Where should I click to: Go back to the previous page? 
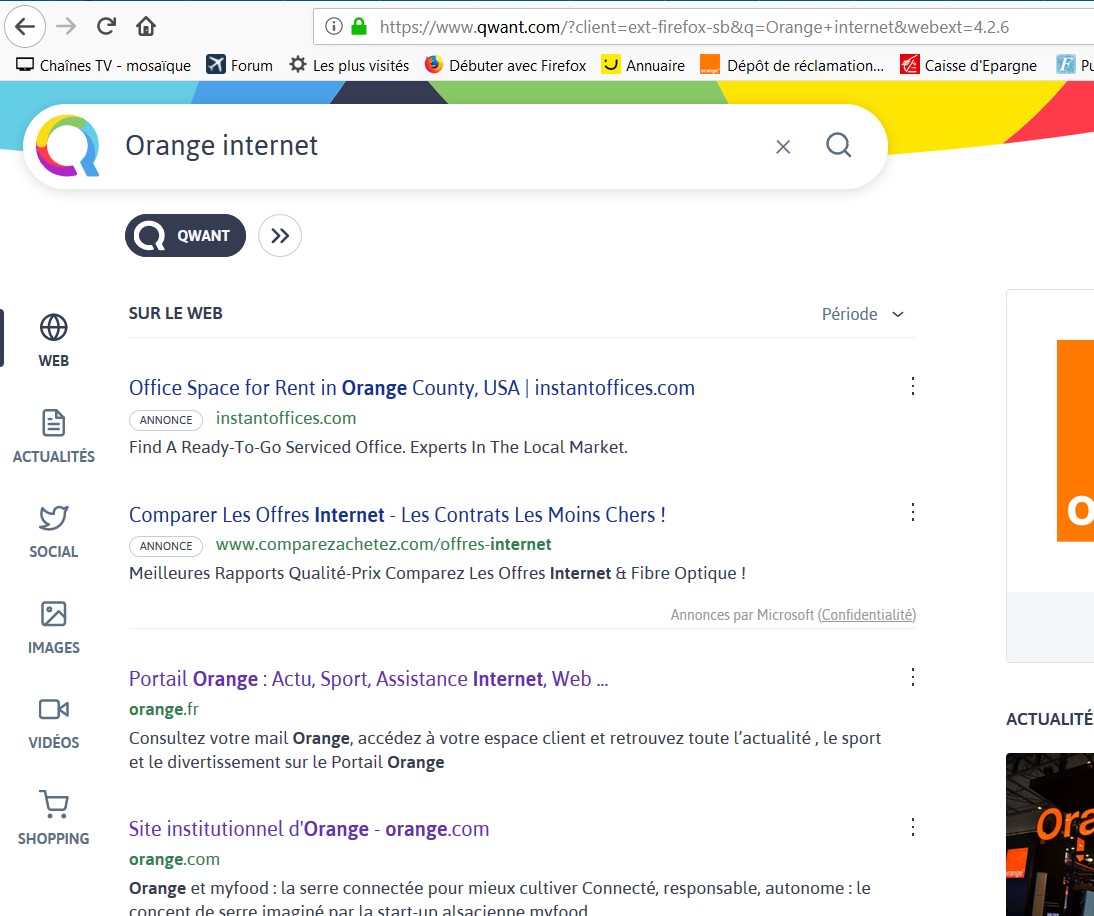coord(24,27)
